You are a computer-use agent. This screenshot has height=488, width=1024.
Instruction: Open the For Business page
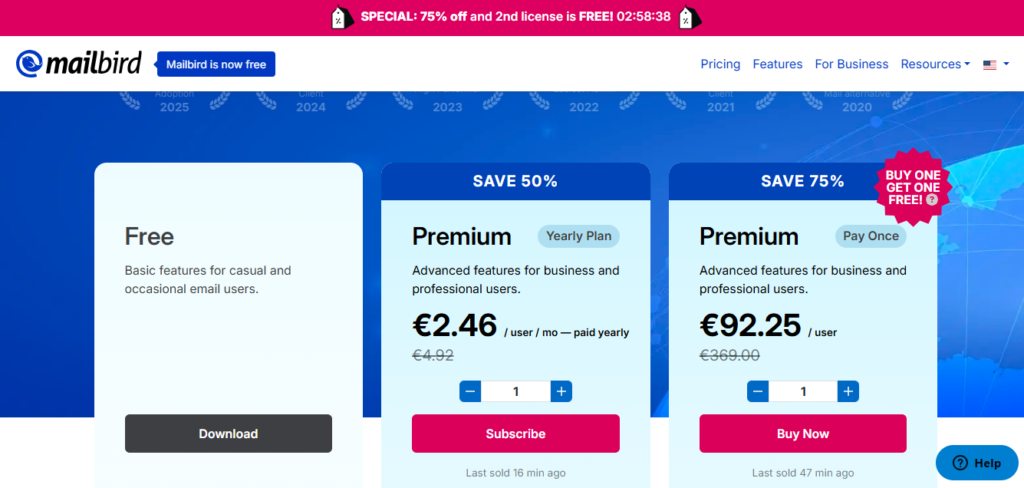click(851, 64)
